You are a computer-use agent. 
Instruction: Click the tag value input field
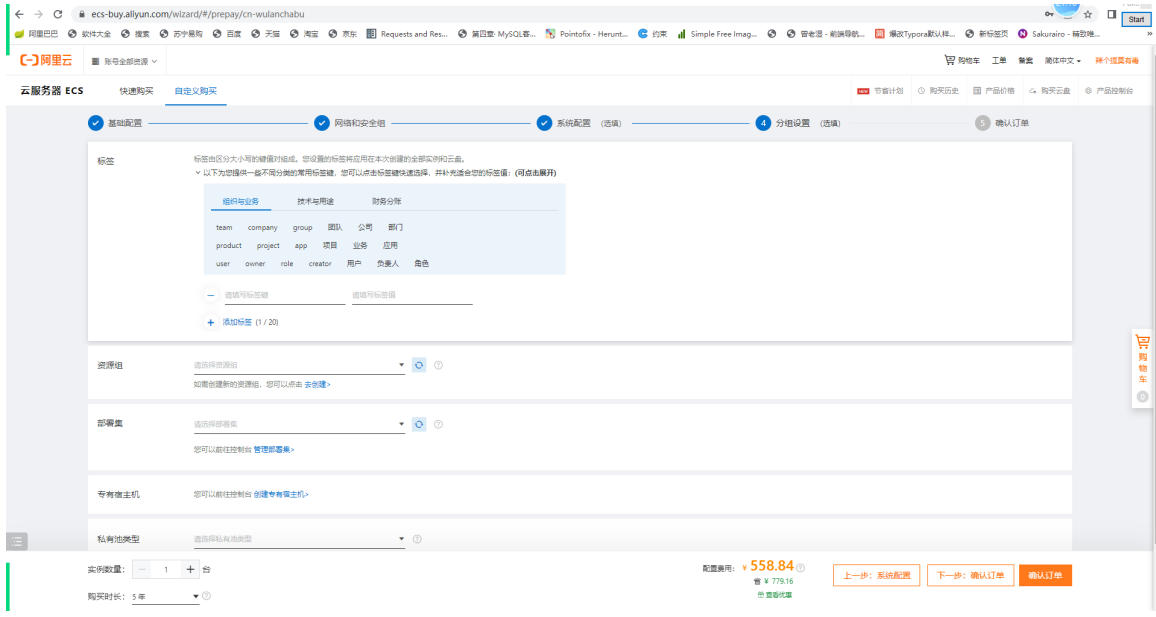411,295
